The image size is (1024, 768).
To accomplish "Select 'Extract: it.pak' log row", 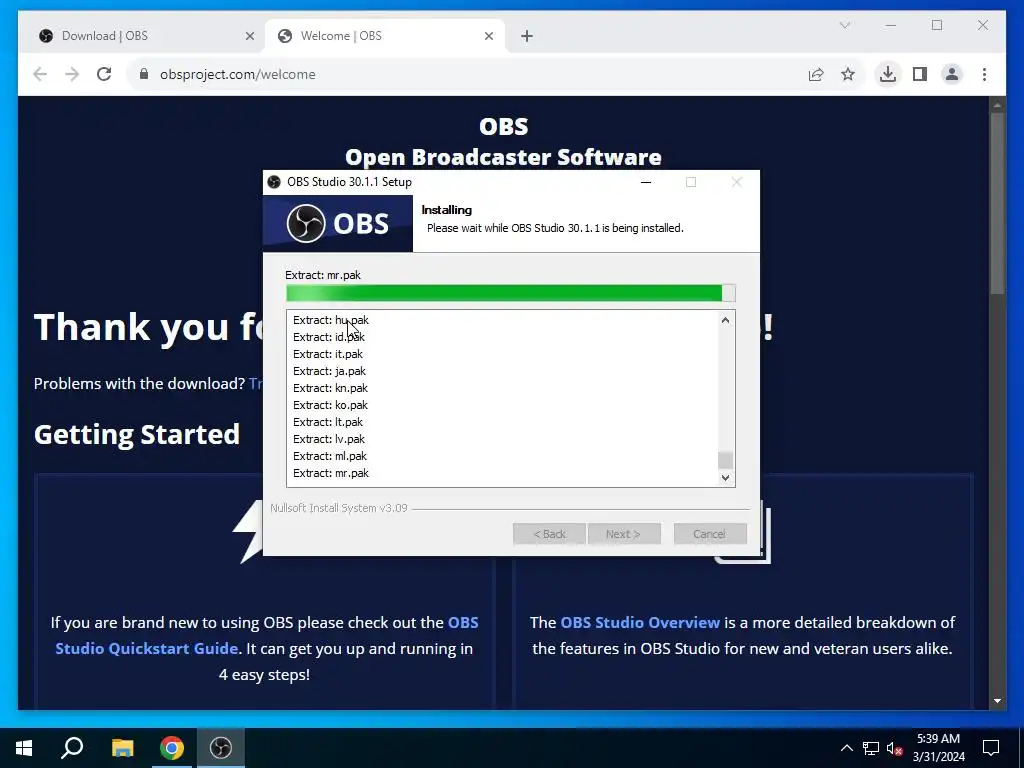I will pyautogui.click(x=328, y=354).
